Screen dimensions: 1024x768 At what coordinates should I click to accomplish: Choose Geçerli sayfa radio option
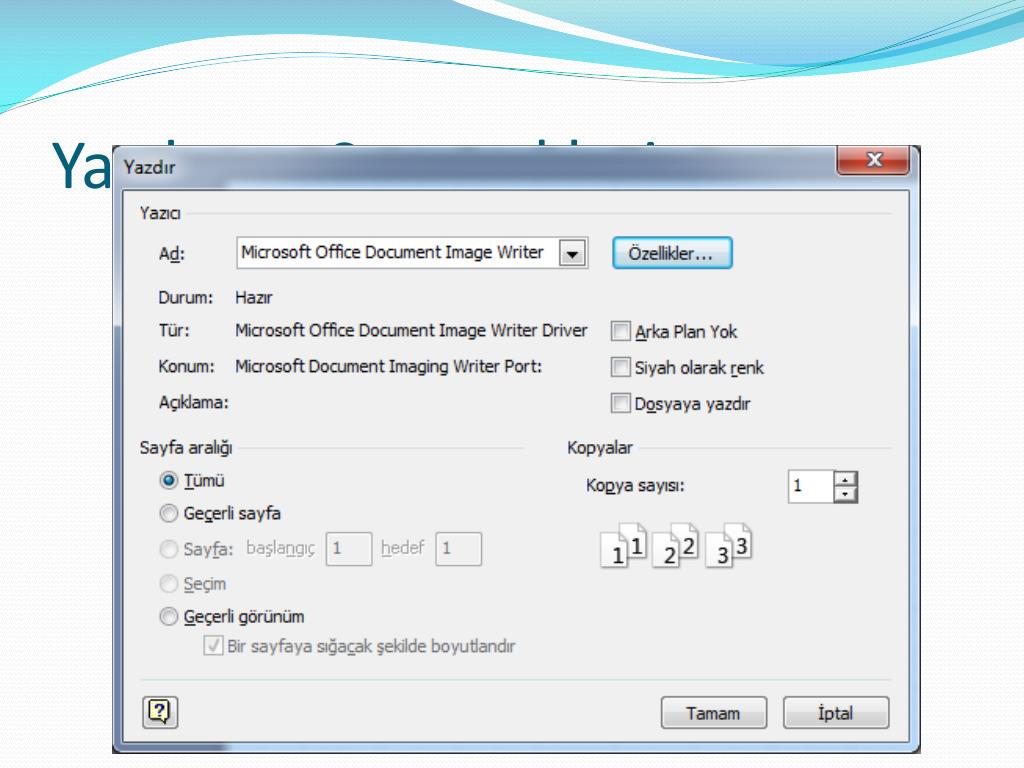168,513
